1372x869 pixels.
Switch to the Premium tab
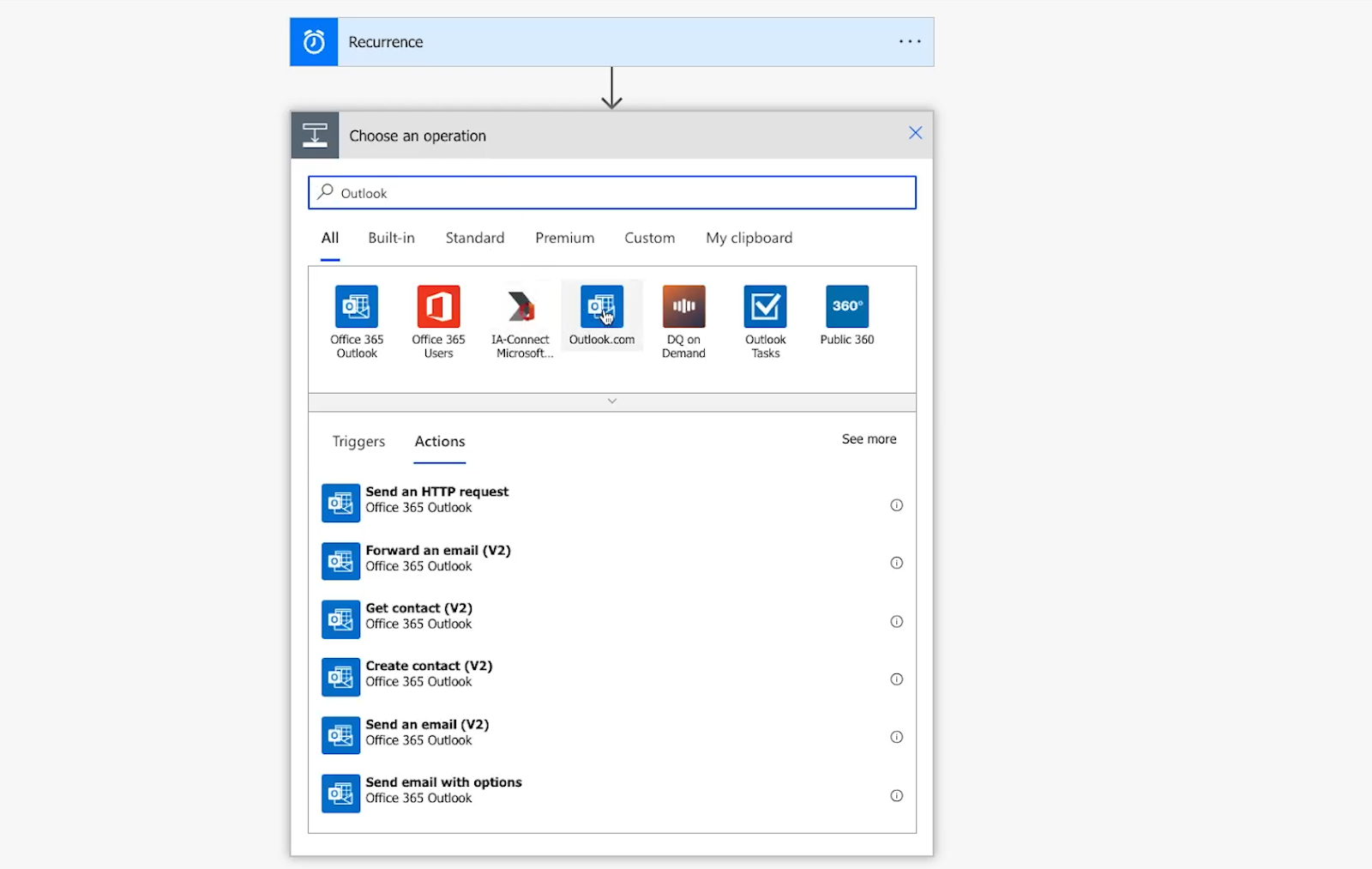[x=564, y=238]
